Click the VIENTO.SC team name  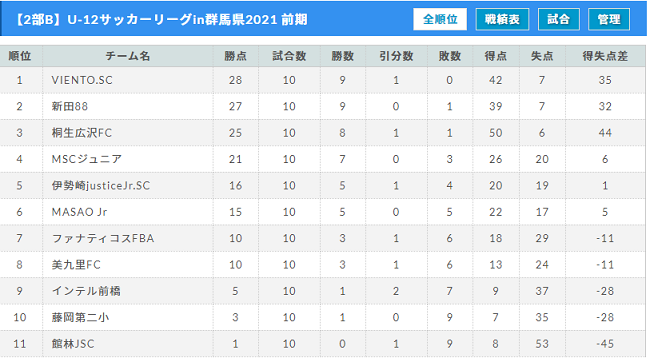click(x=82, y=80)
